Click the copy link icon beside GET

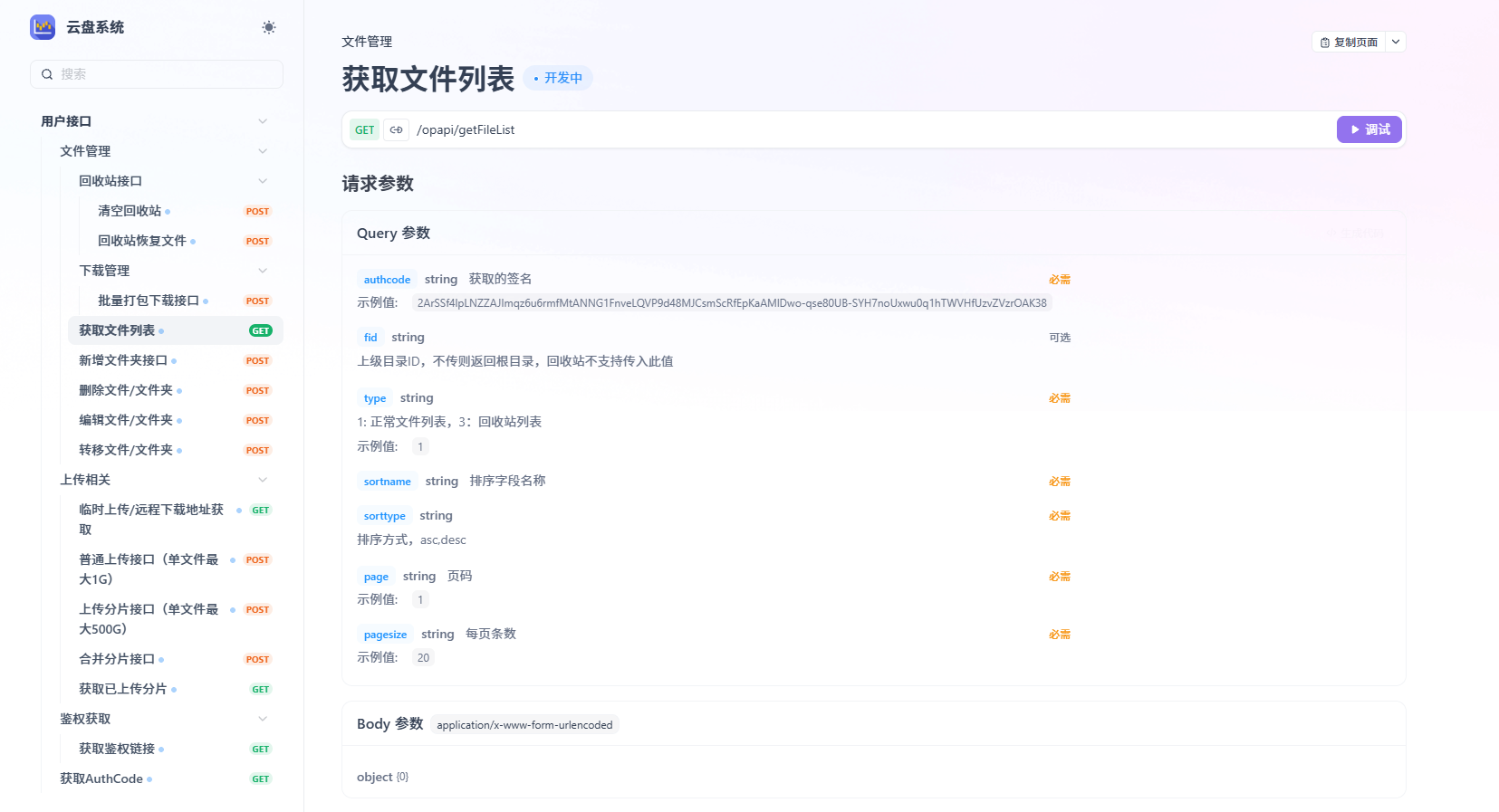point(396,130)
